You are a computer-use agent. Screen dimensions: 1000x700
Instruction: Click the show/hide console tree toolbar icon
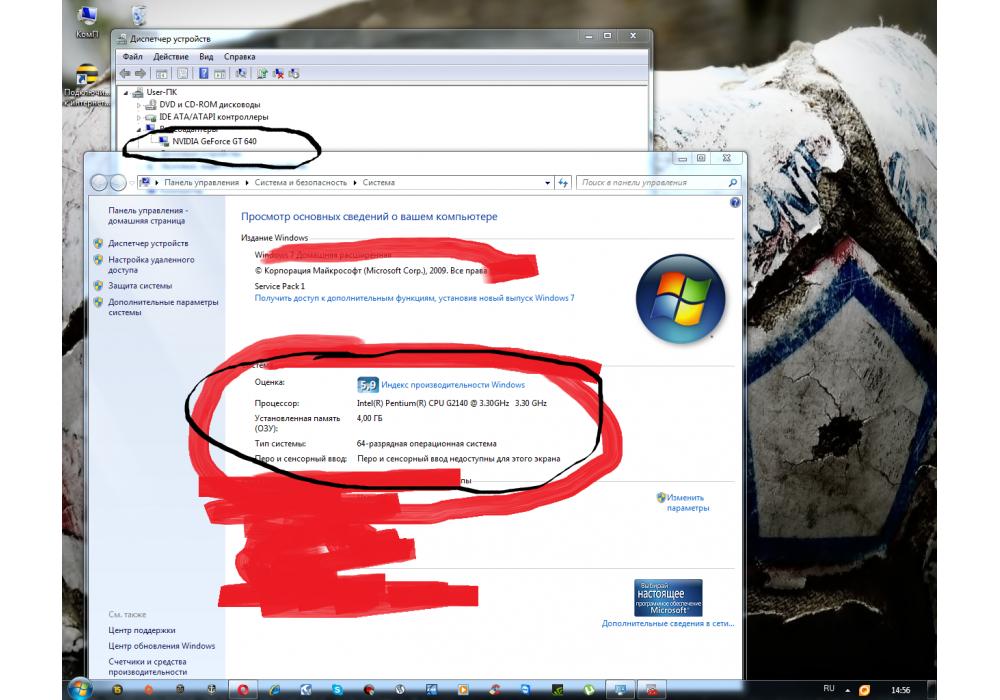click(x=161, y=74)
